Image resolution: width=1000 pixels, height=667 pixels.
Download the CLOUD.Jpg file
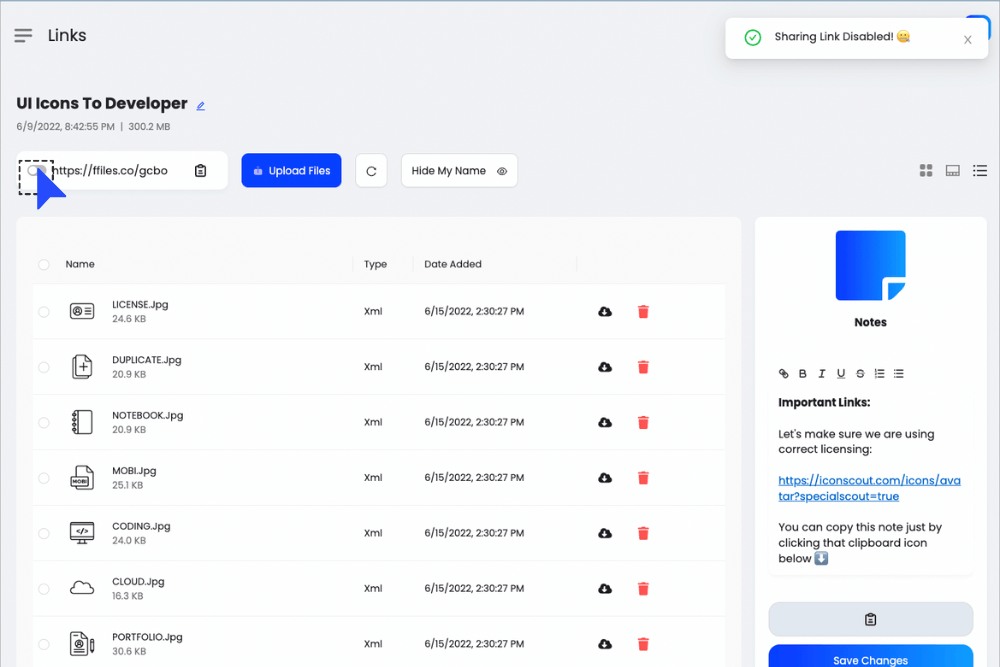point(605,589)
